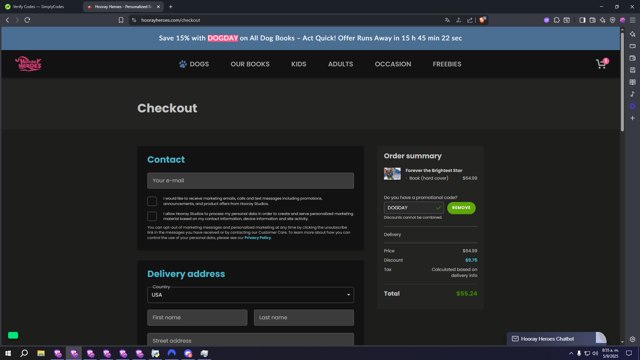This screenshot has width=640, height=360.
Task: Click DOGDAY code in the top banner
Action: (x=222, y=38)
